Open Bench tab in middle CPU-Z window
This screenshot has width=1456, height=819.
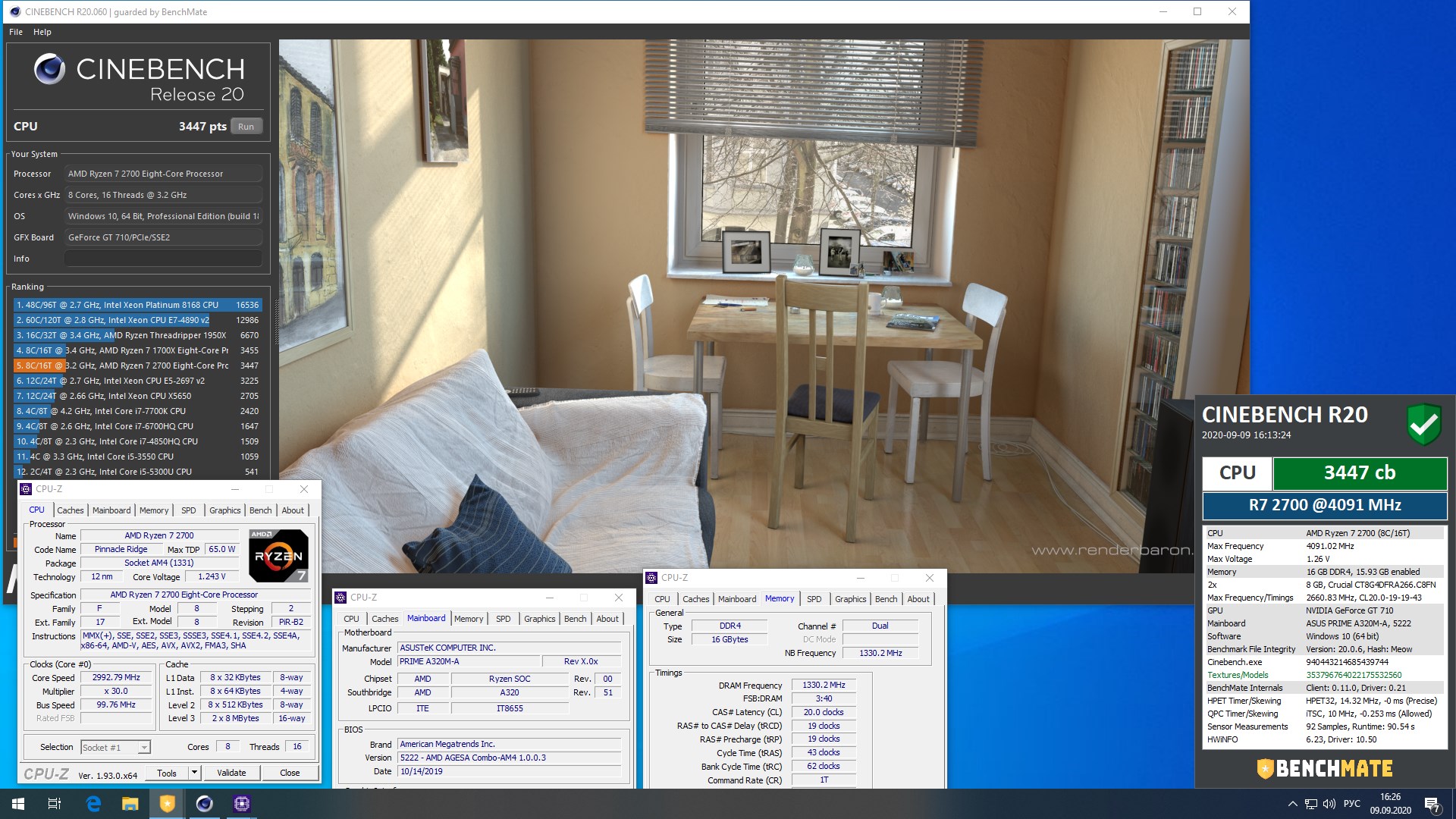pos(576,619)
